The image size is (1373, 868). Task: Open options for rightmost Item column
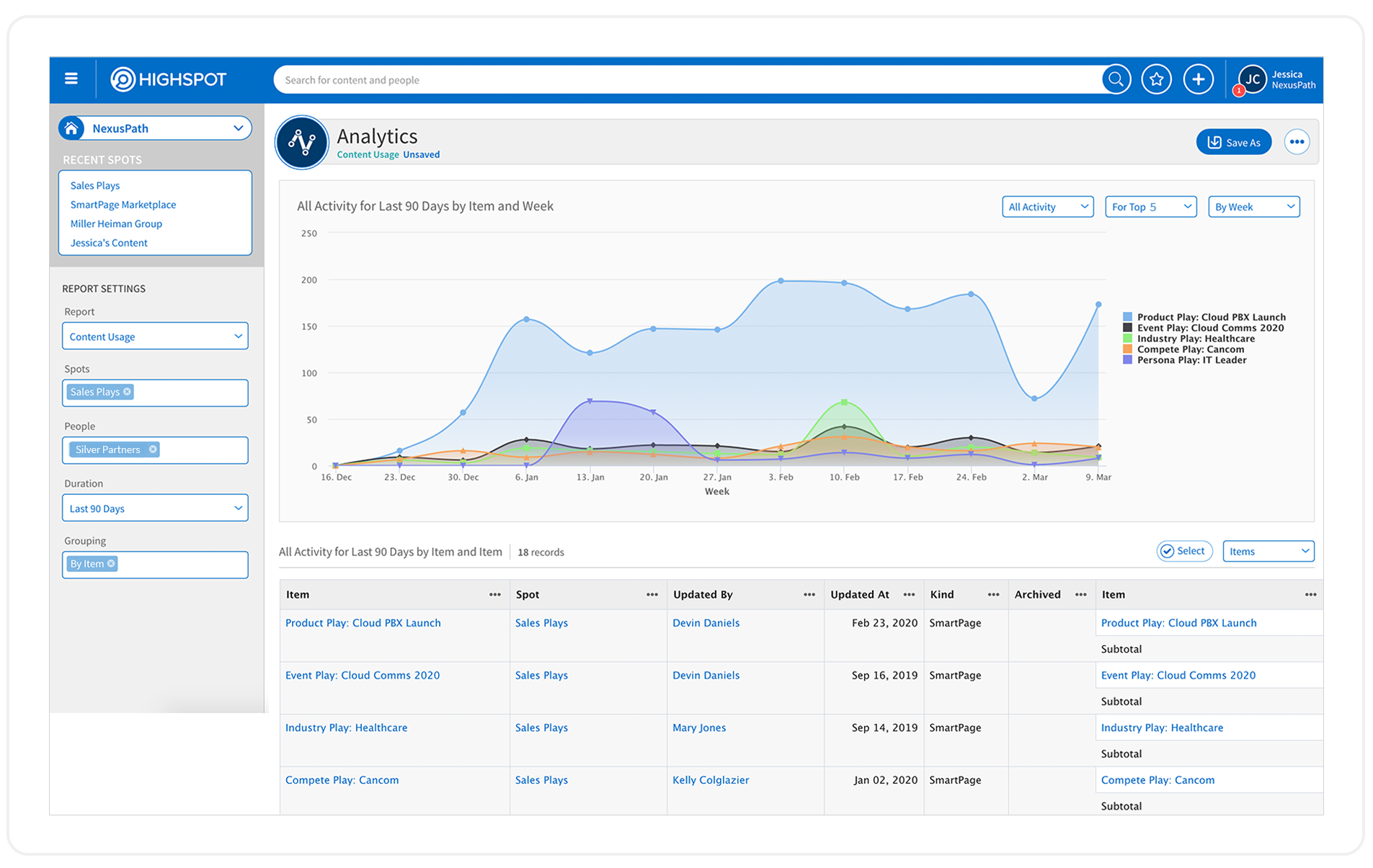tap(1310, 594)
